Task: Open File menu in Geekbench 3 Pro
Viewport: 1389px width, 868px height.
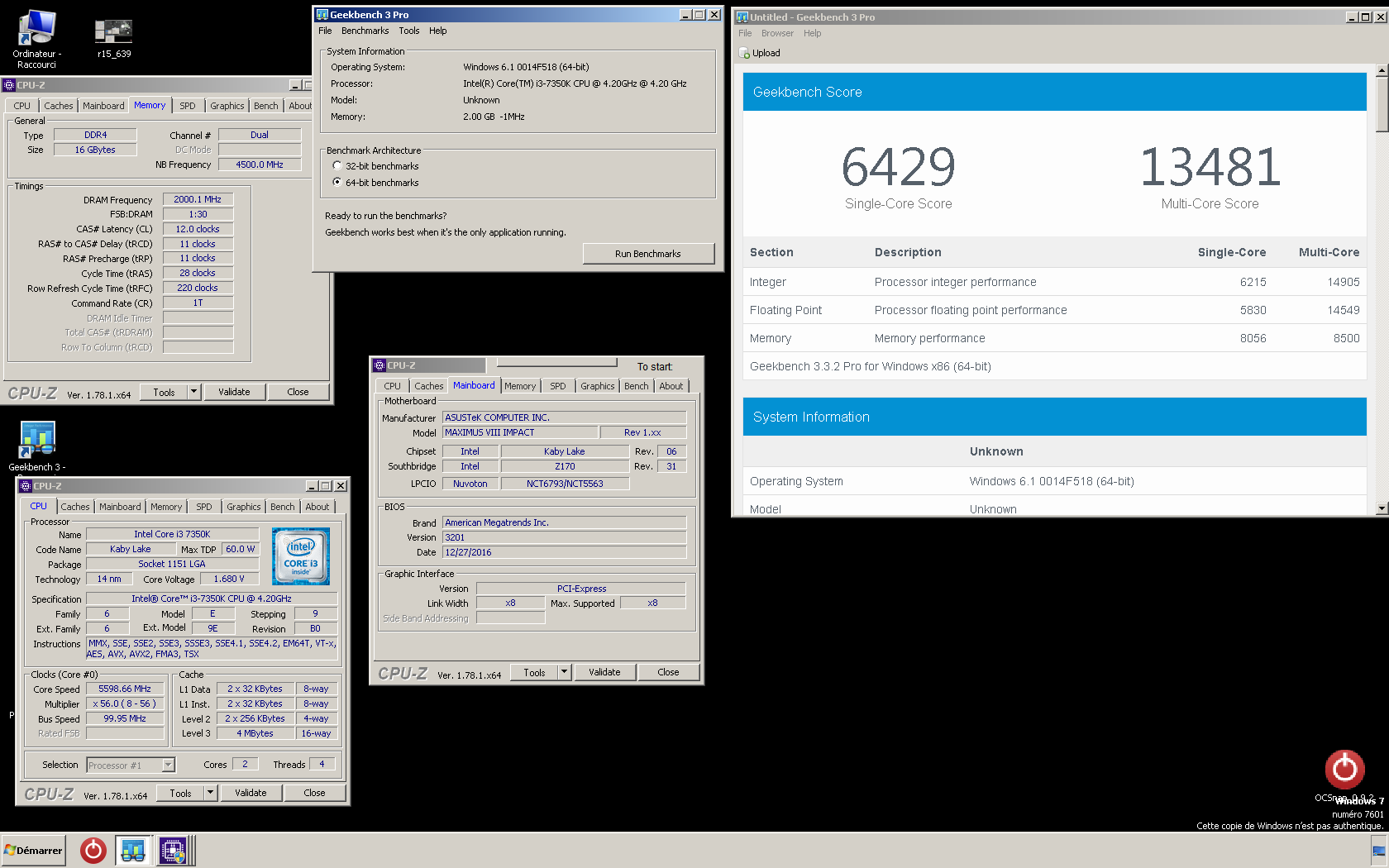Action: pos(325,31)
